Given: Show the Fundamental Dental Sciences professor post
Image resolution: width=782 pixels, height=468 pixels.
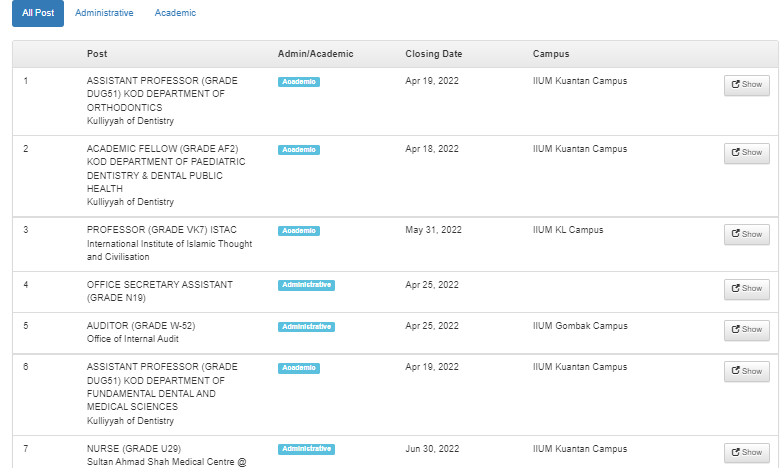Looking at the screenshot, I should (x=747, y=371).
